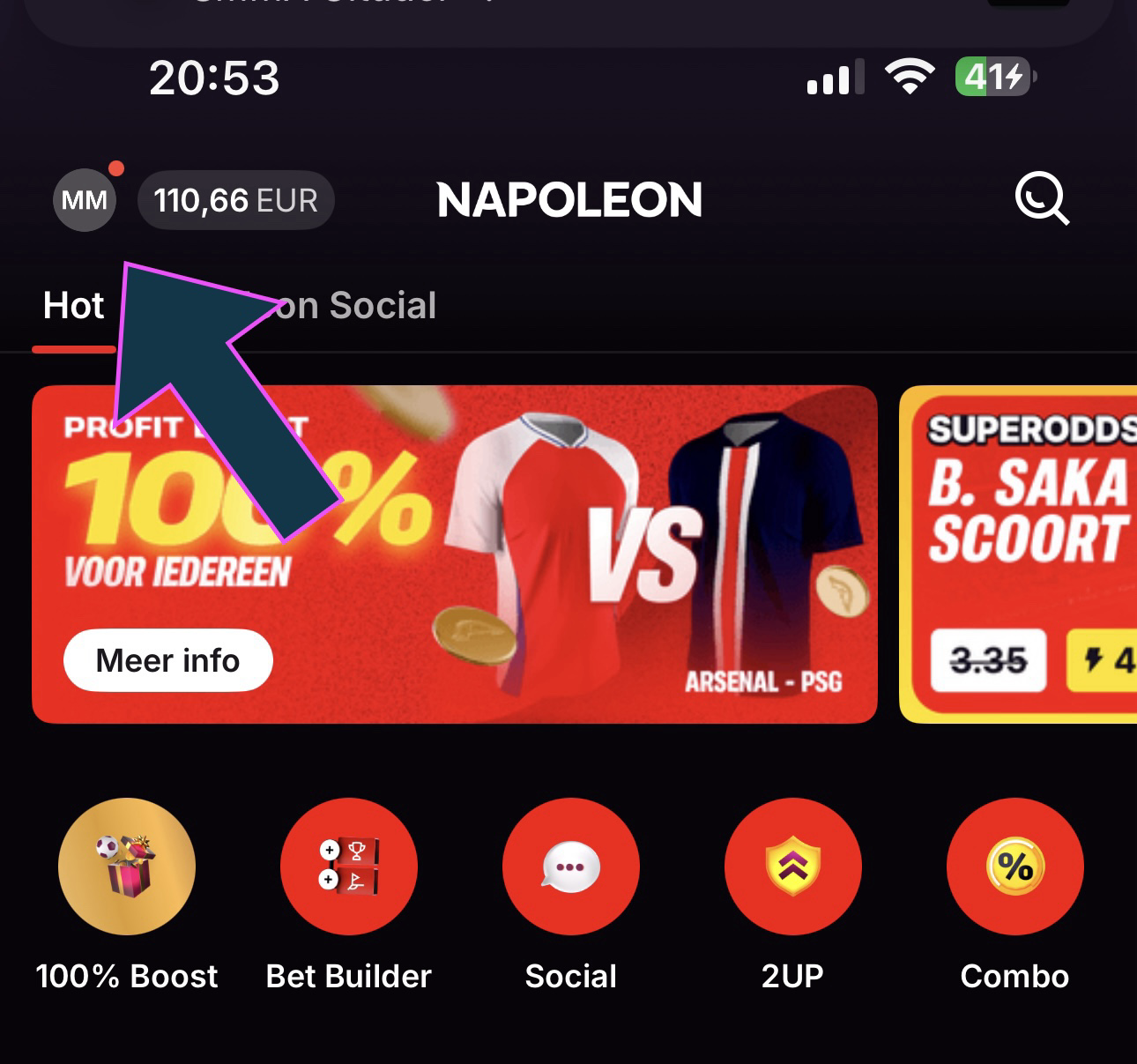Switch to the Hot tab
Screen dimensions: 1137x1064
tap(74, 306)
